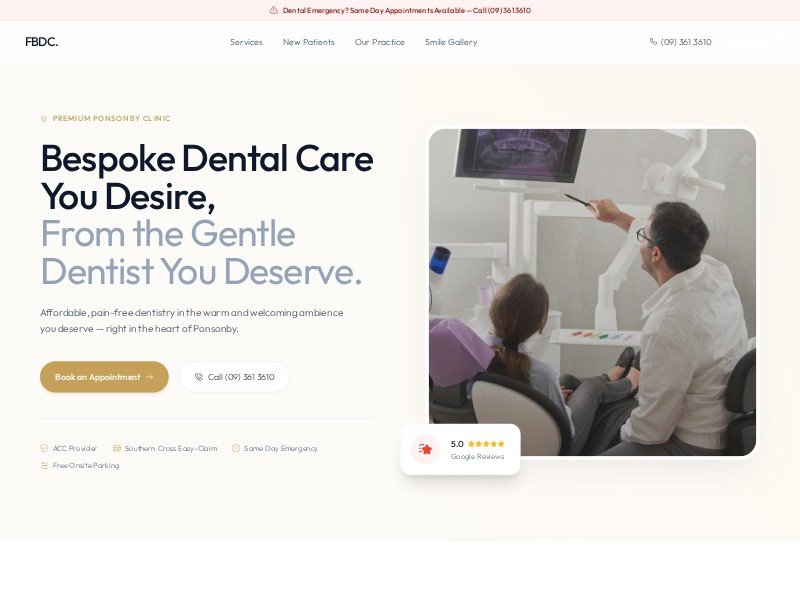Open the Smile Gallery nav link

coord(451,42)
